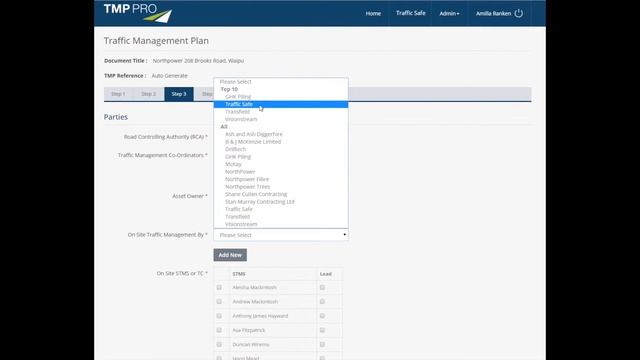The width and height of the screenshot is (640, 360).
Task: Click the TMP PRO logo
Action: tap(138, 13)
